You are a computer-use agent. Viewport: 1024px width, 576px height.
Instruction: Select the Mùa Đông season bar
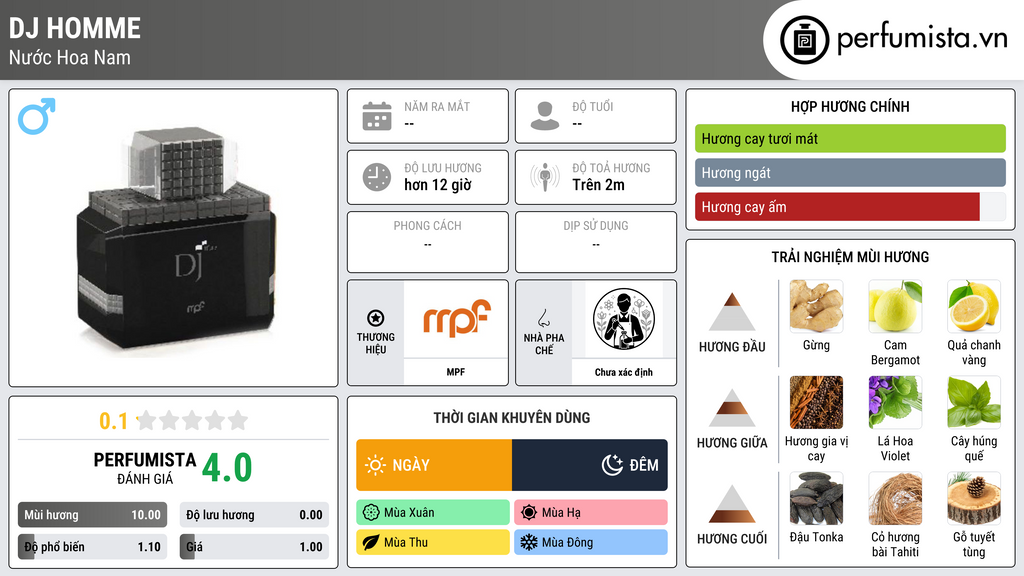click(591, 543)
